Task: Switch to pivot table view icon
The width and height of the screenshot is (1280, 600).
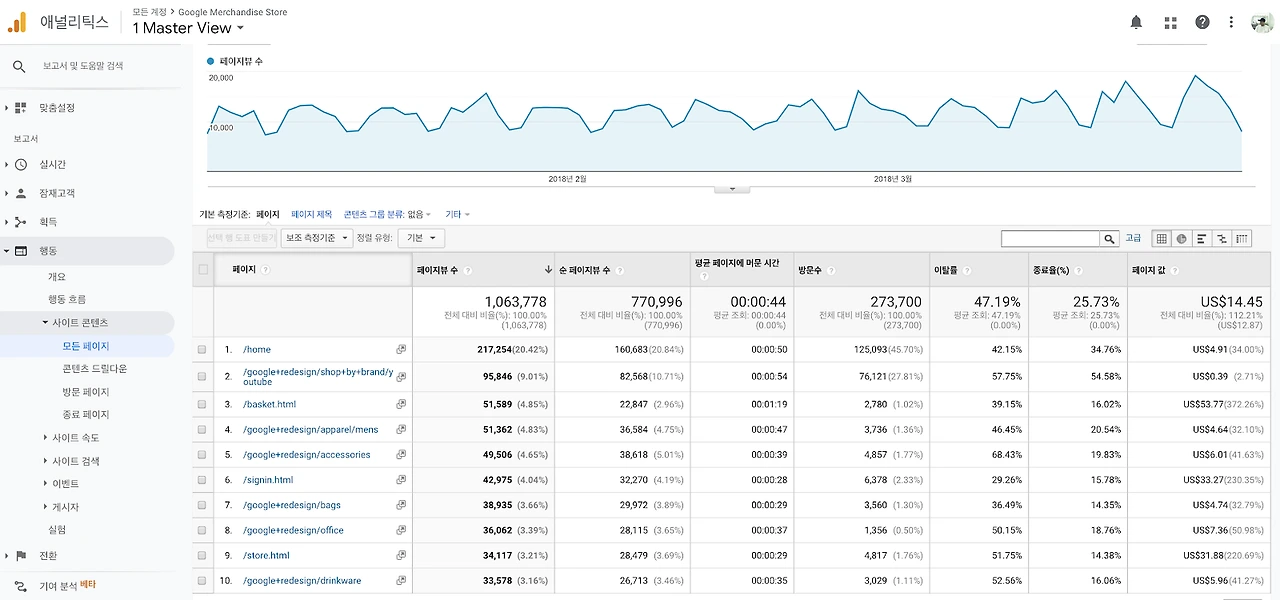Action: pyautogui.click(x=1242, y=239)
